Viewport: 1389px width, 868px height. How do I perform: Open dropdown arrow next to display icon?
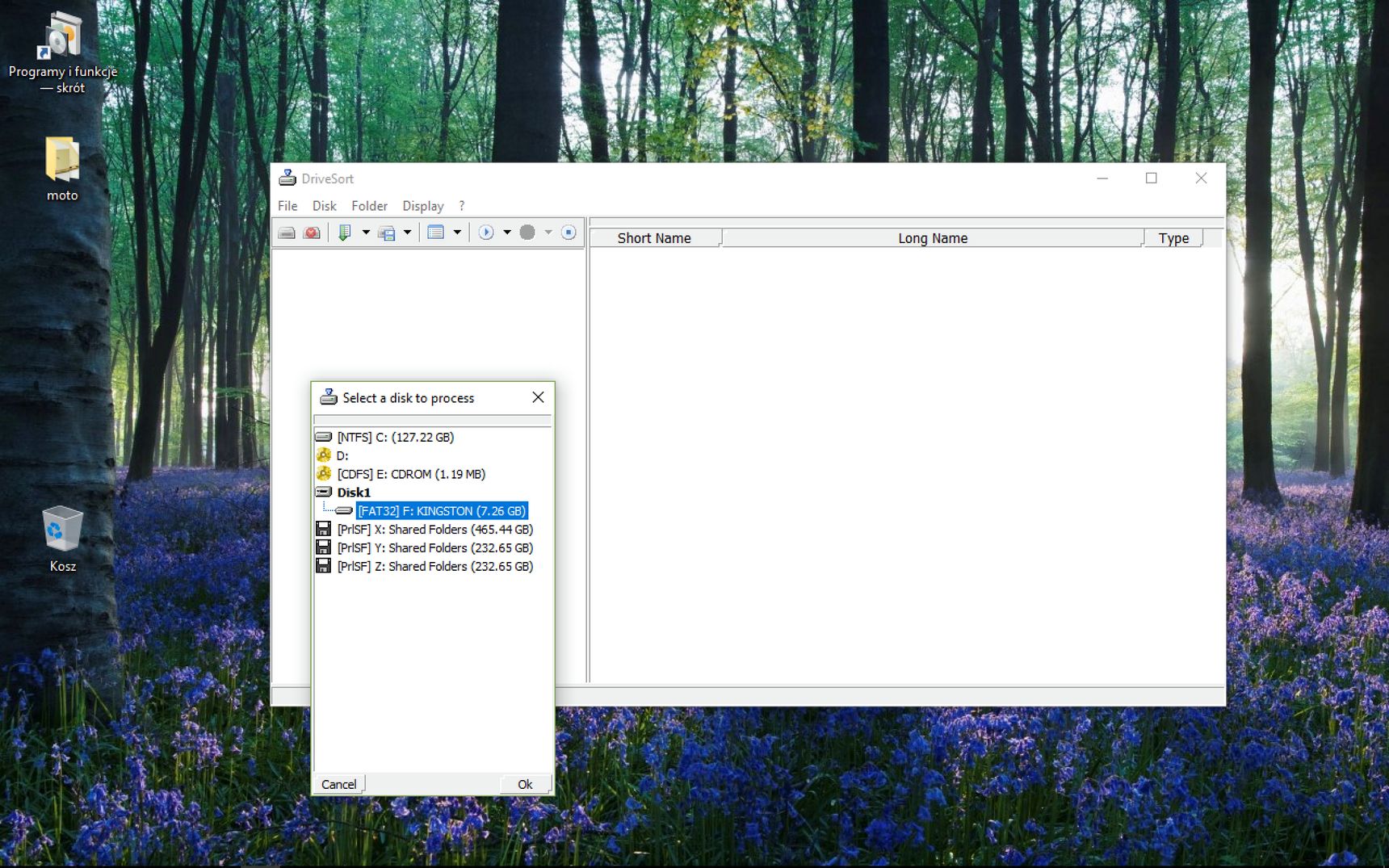(457, 233)
